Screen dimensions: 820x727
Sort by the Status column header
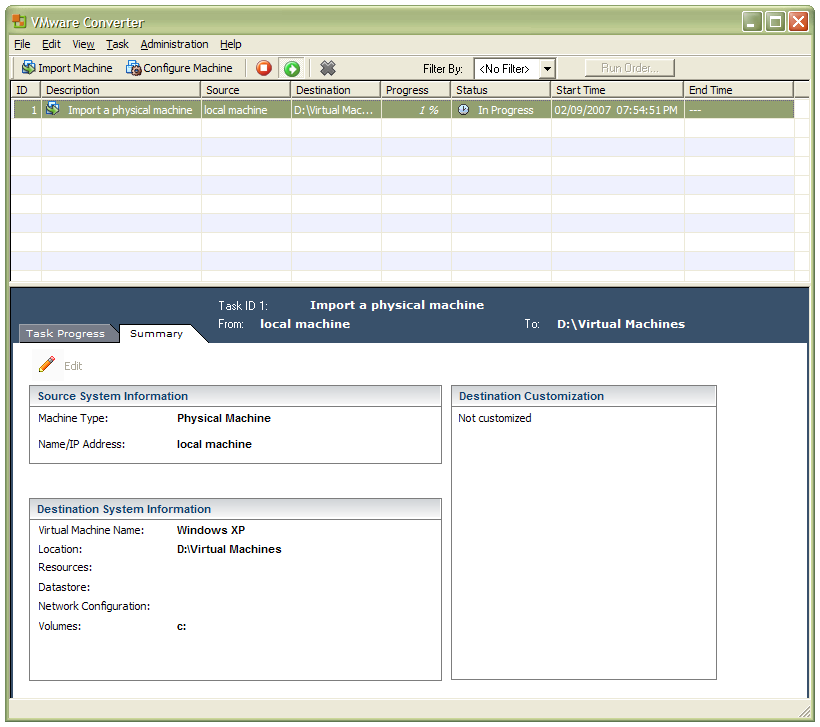(x=501, y=90)
